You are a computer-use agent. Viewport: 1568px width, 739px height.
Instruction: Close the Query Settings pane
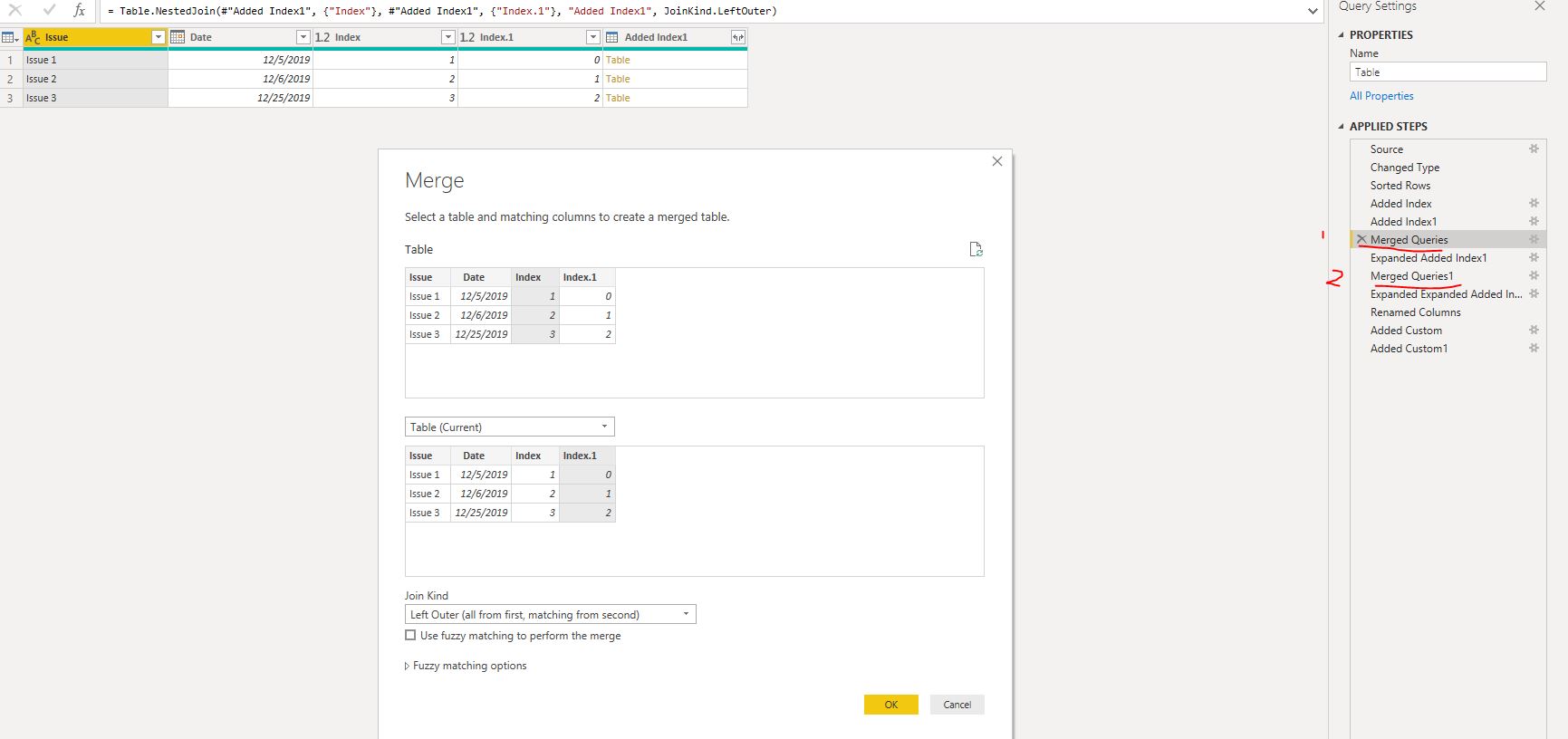click(1539, 5)
